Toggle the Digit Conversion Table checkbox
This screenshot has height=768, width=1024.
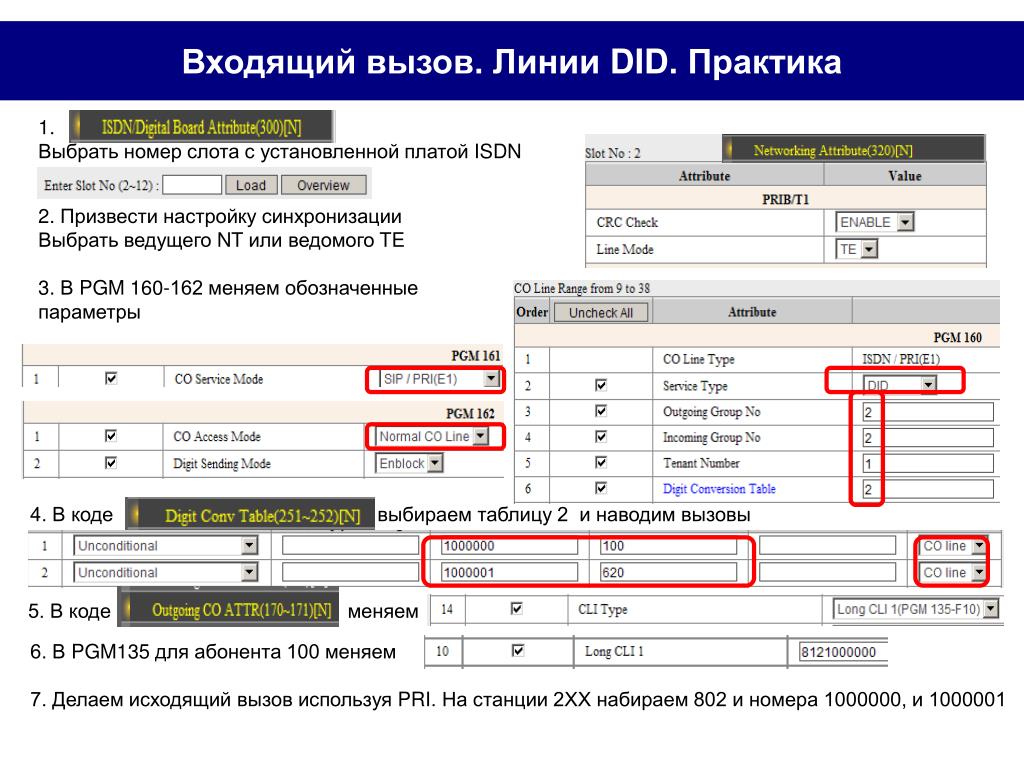coord(601,488)
